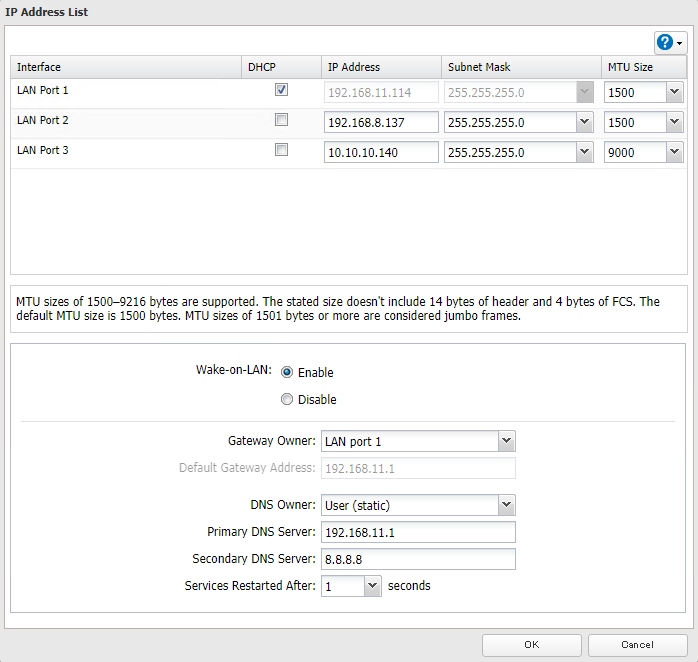Click the OK button
The height and width of the screenshot is (662, 698).
[x=531, y=645]
